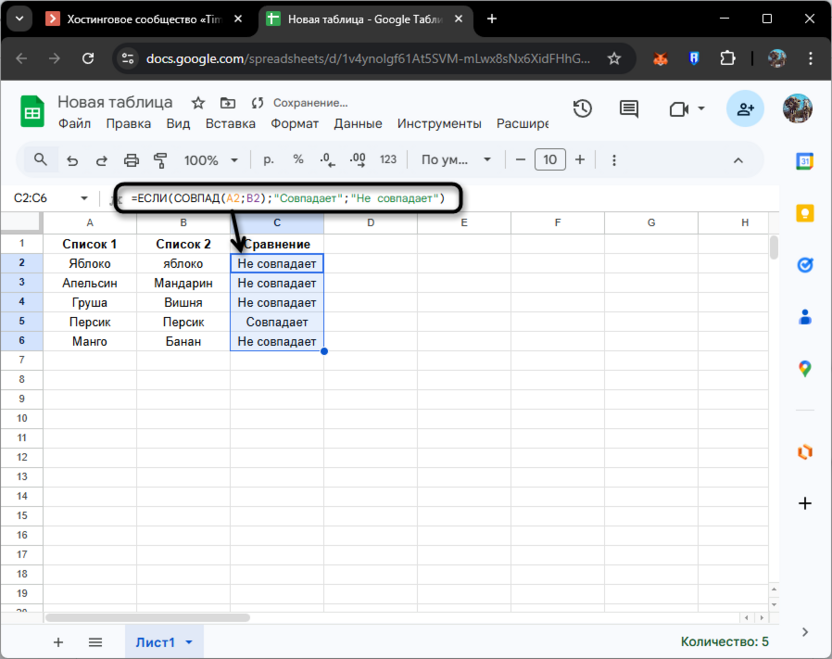Open the Правка menu
The width and height of the screenshot is (832, 659).
click(x=128, y=124)
